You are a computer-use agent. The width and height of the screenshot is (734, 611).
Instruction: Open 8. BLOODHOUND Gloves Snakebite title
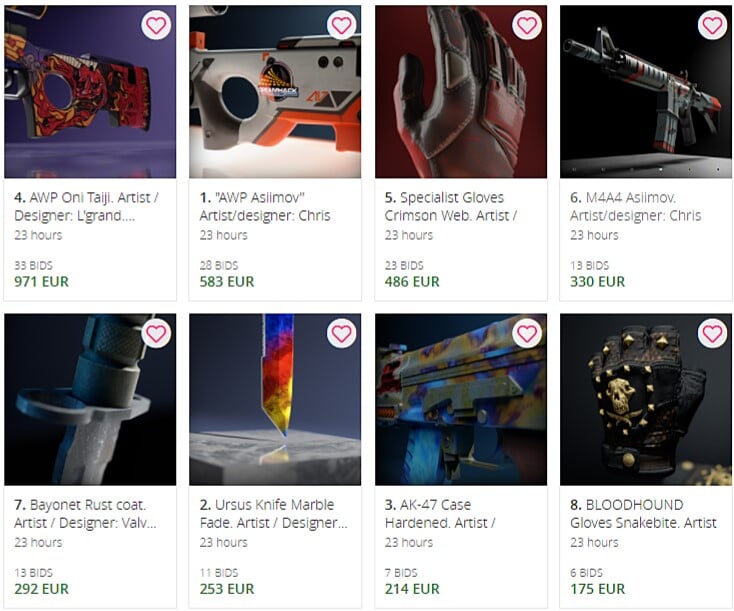[x=643, y=514]
